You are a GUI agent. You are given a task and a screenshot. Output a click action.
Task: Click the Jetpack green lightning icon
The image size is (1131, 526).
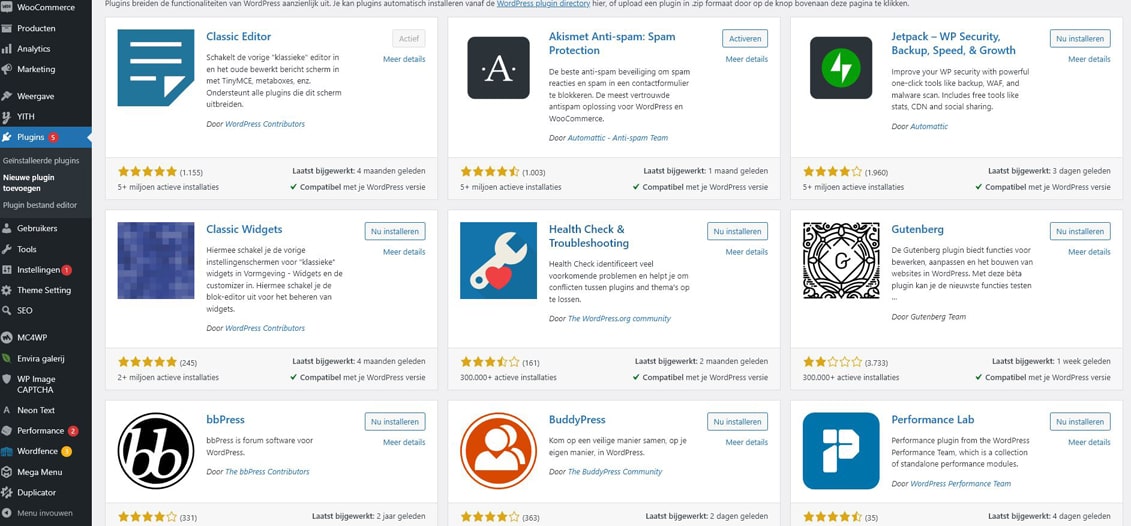(x=841, y=68)
